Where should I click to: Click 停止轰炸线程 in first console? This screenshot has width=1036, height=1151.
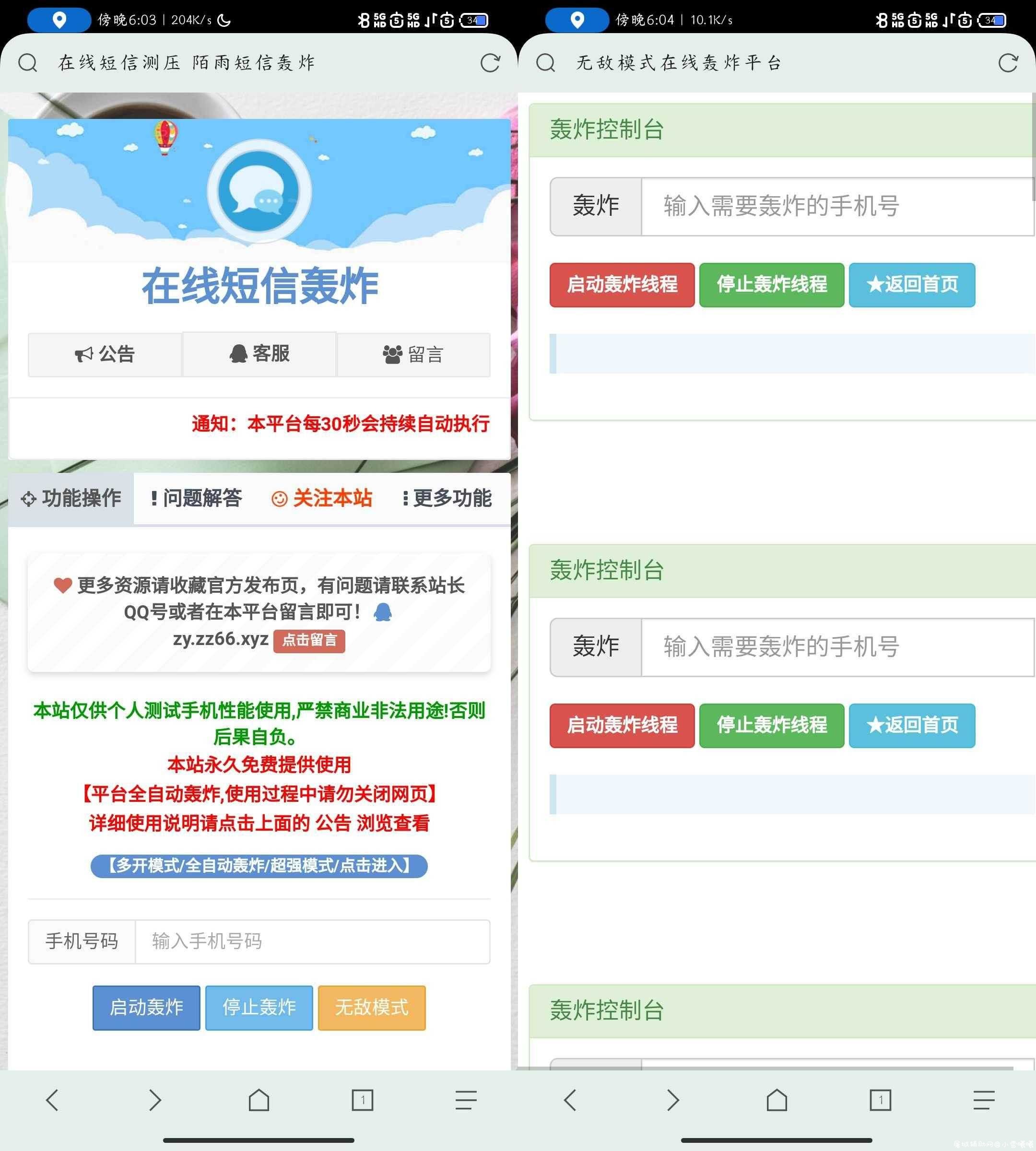point(772,284)
